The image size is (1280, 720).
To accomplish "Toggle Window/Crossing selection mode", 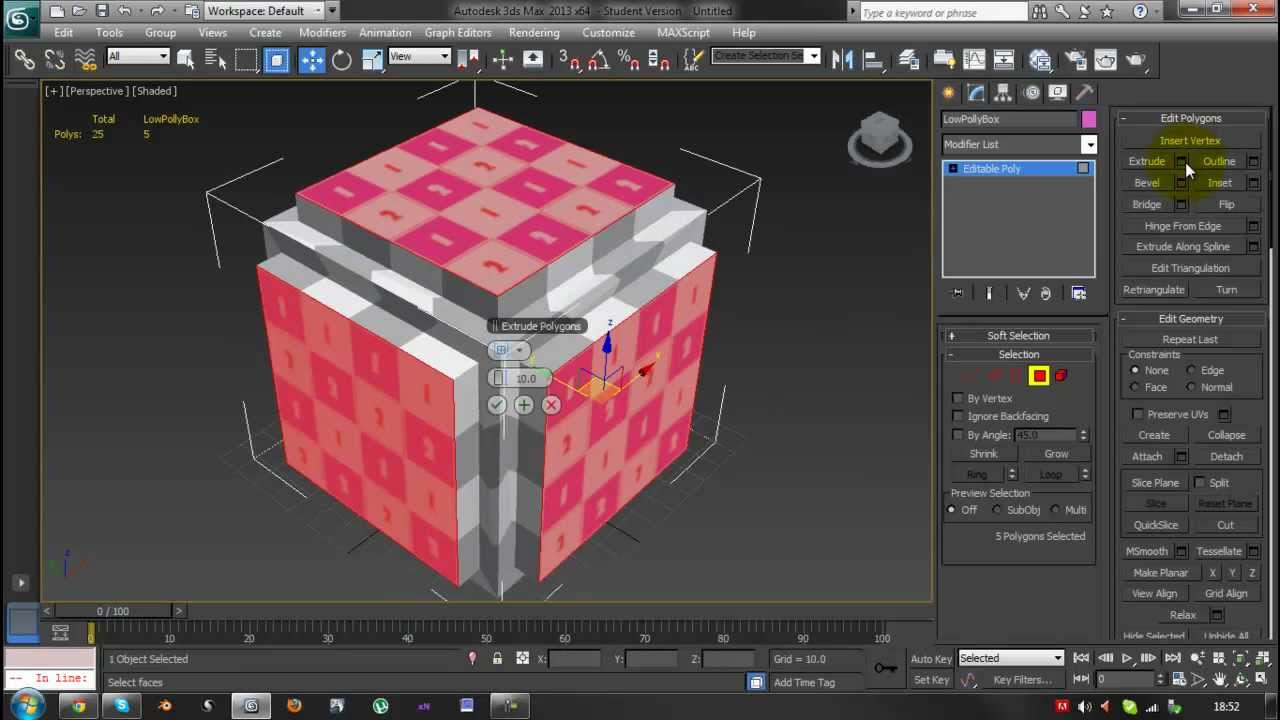I will [277, 60].
